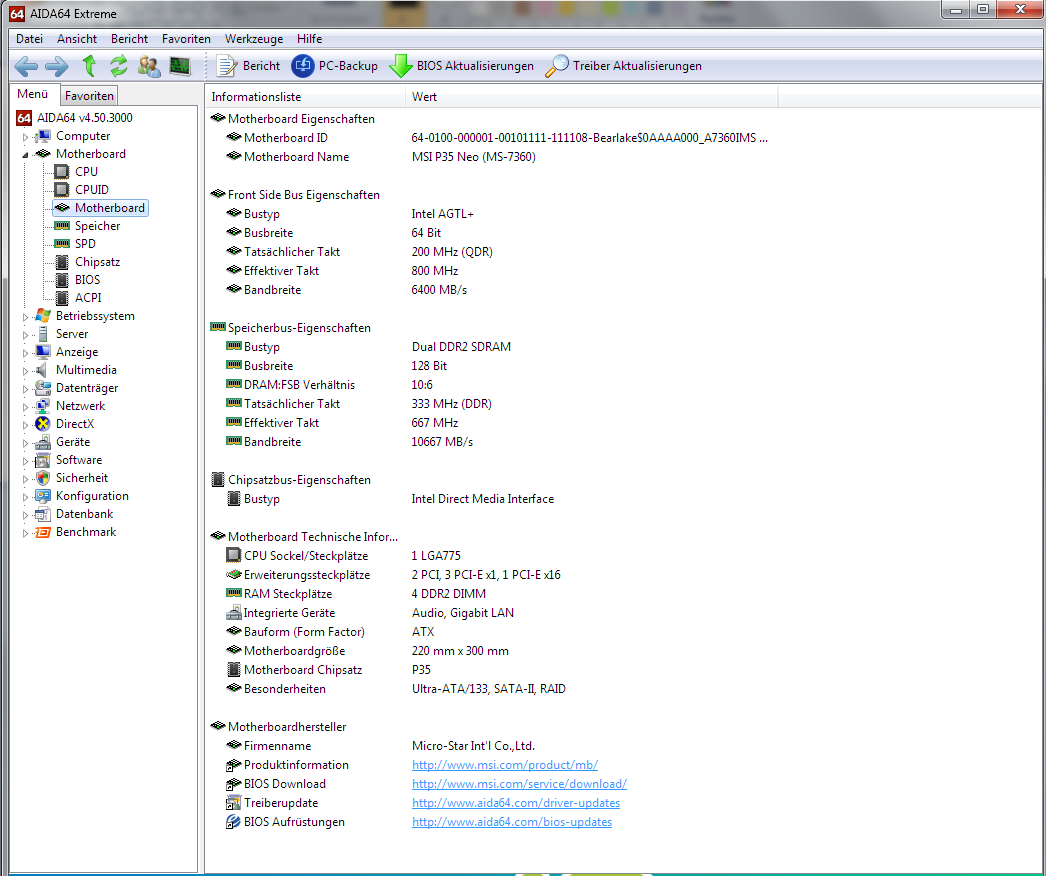Open Datei menu
This screenshot has height=876, width=1046.
point(29,39)
